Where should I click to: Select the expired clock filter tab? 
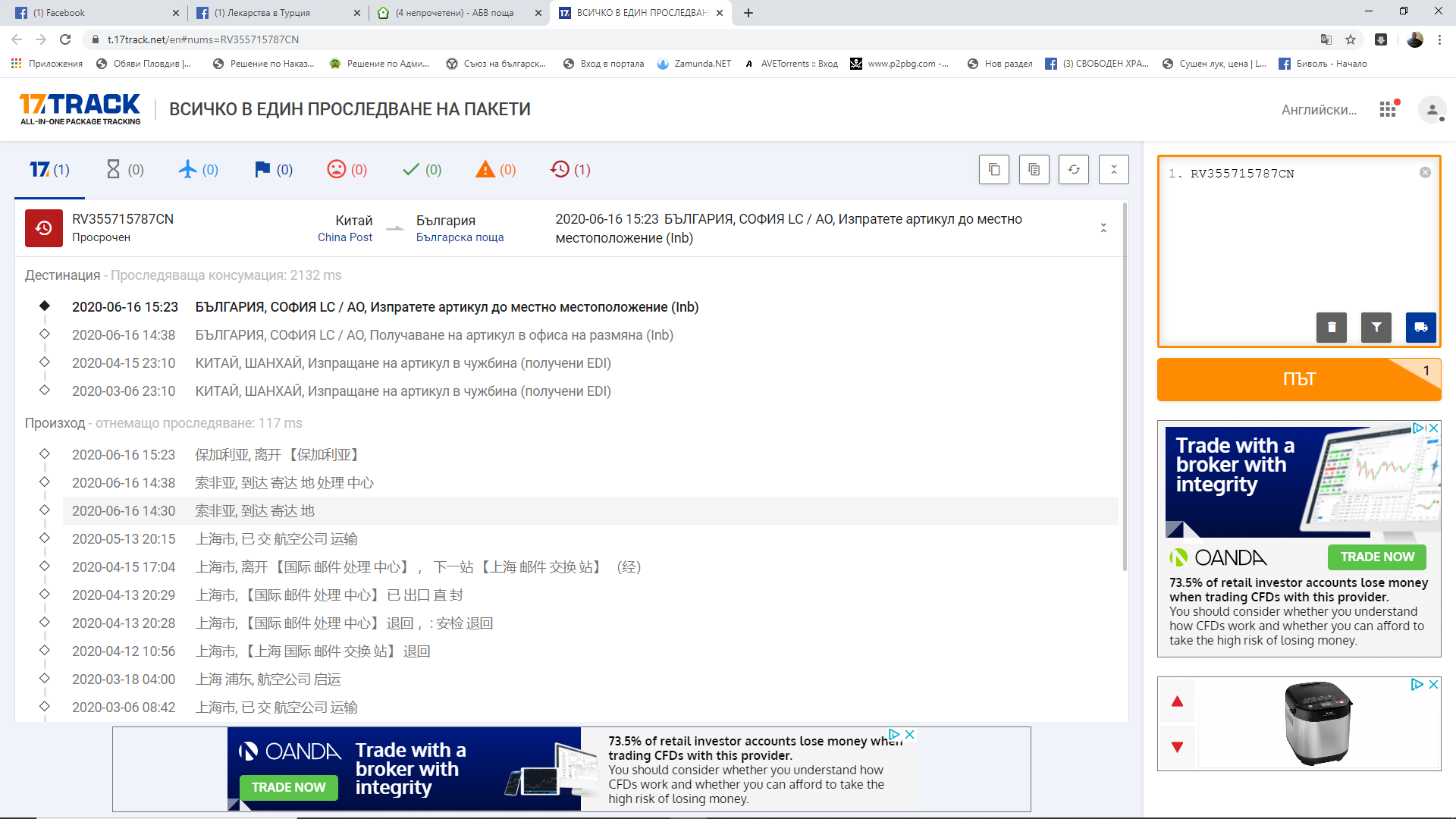[570, 170]
